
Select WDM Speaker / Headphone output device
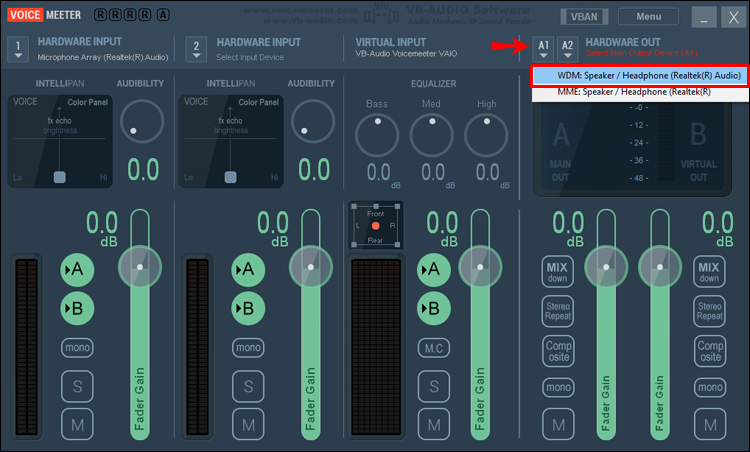point(640,76)
